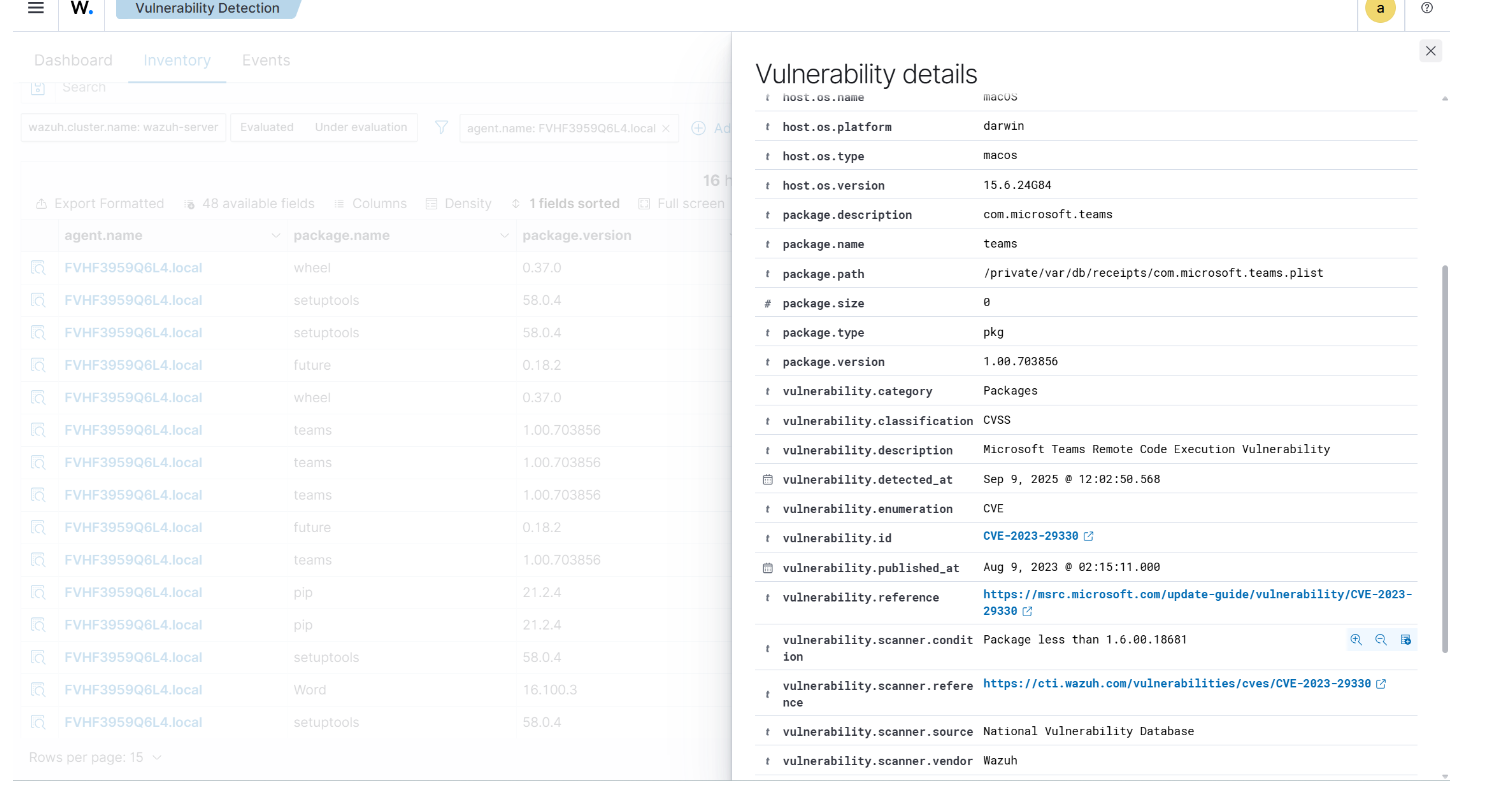Click the Word package name cell
Image resolution: width=1489 pixels, height=801 pixels.
(x=310, y=690)
